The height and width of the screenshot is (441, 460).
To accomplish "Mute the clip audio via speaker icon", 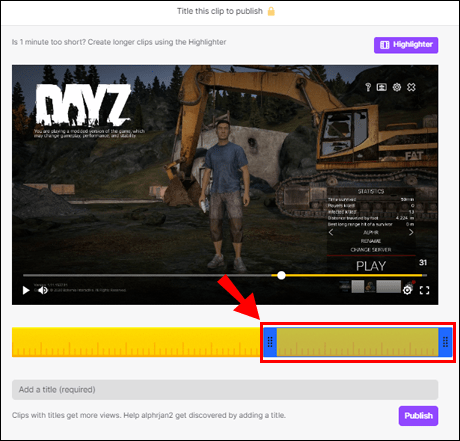I will (x=43, y=290).
